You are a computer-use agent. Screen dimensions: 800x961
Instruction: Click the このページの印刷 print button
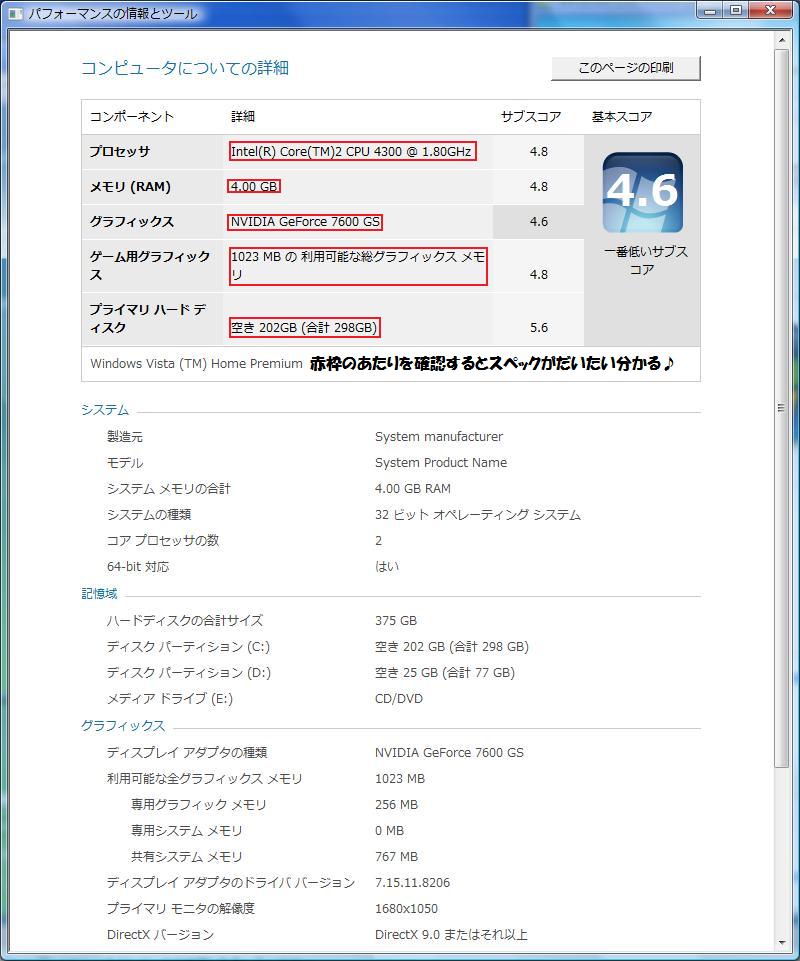point(626,68)
